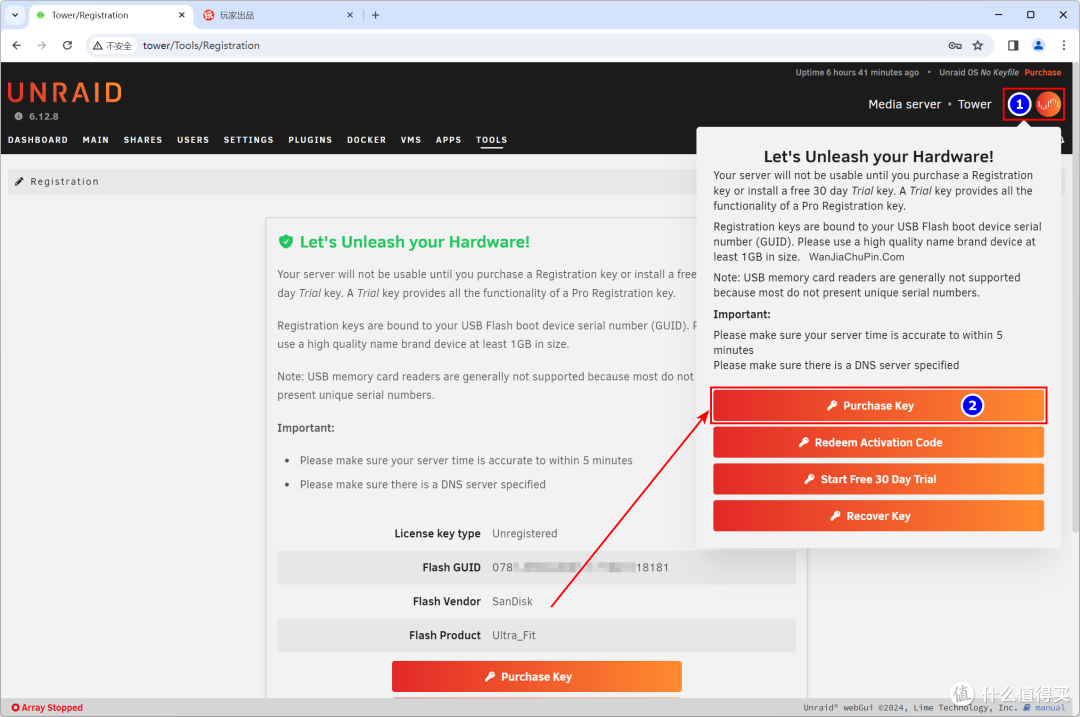Screen dimensions: 1080x717
Task: Click Redeem Activation Code button
Action: click(x=878, y=442)
